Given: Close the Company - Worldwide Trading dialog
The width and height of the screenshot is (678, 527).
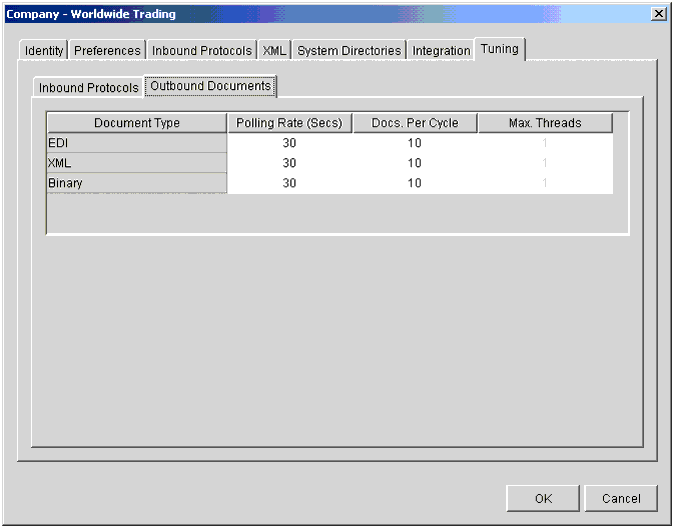Looking at the screenshot, I should [x=658, y=14].
